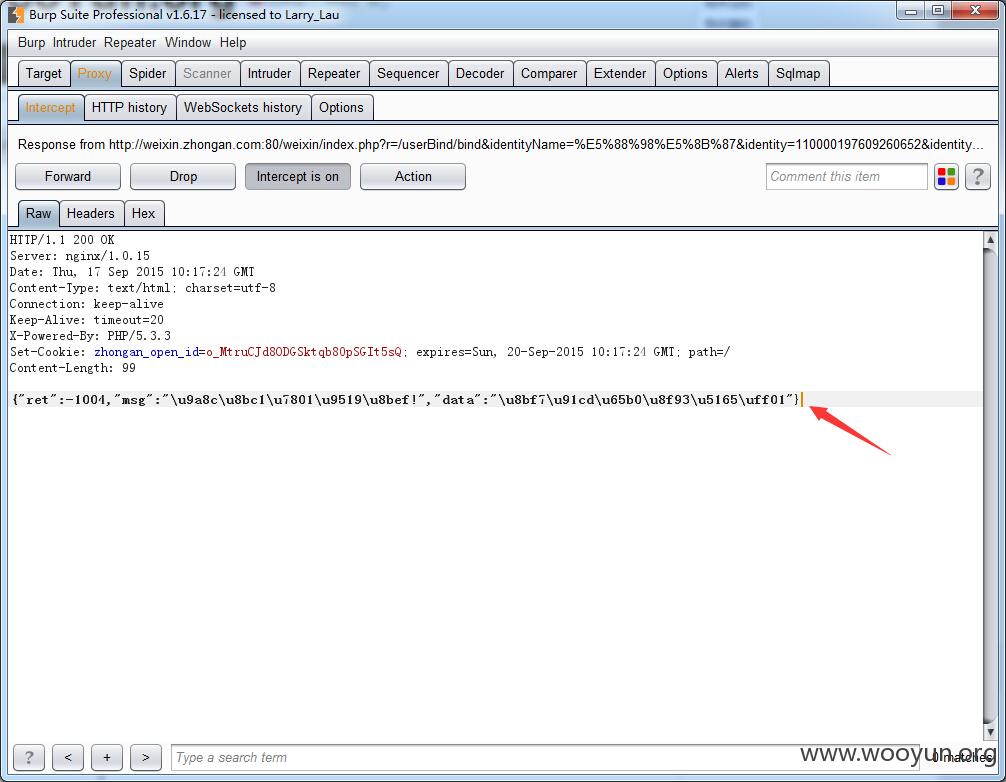Click the search help question-mark button

coord(29,758)
